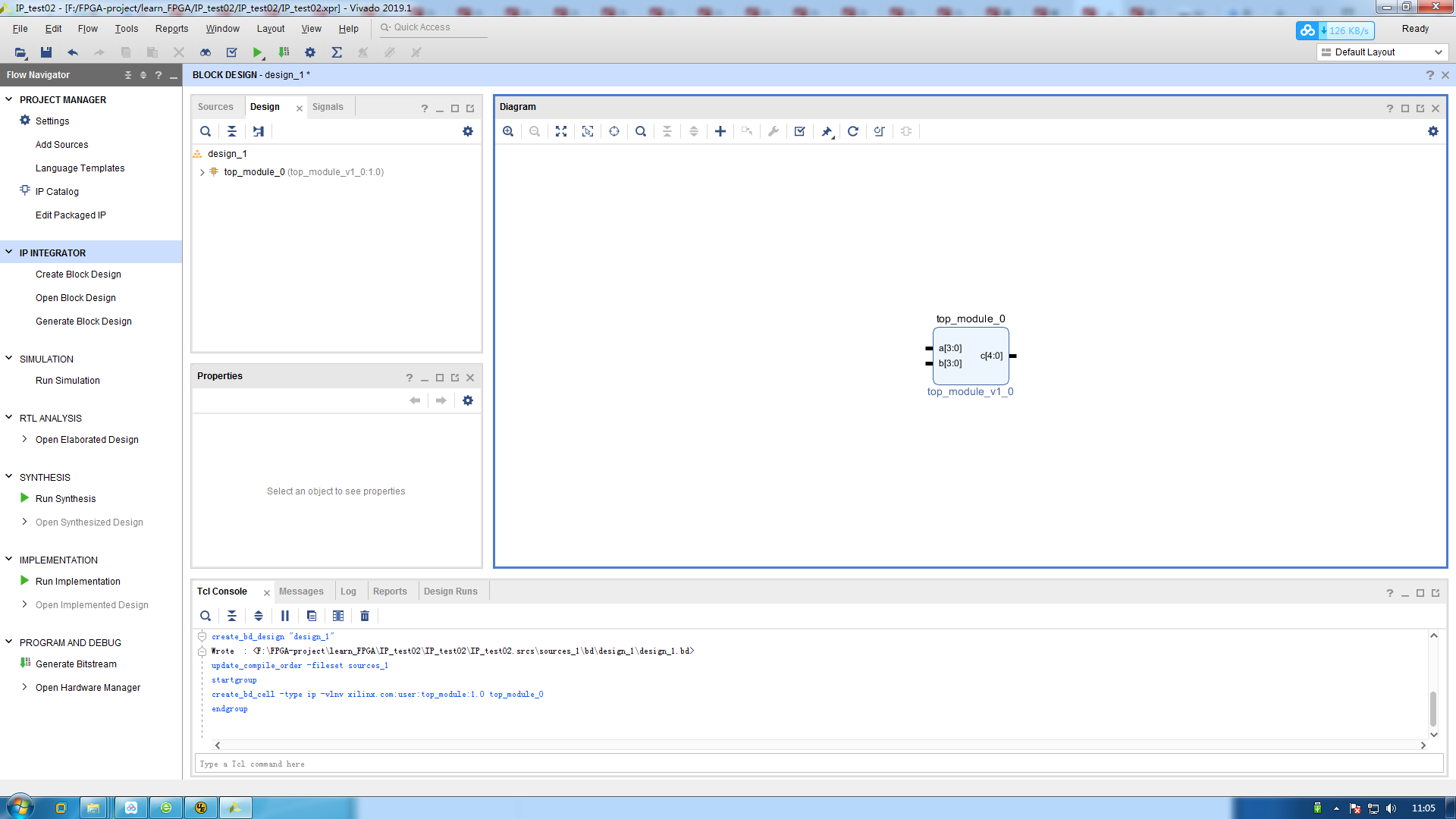The height and width of the screenshot is (819, 1456).
Task: Click the Sigma reports toolbar icon
Action: pos(337,52)
